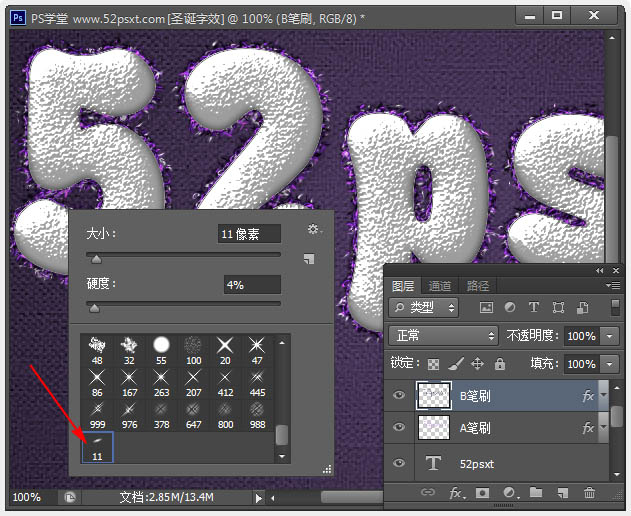Create a new layer via bottom icon
This screenshot has width=631, height=516.
(563, 493)
